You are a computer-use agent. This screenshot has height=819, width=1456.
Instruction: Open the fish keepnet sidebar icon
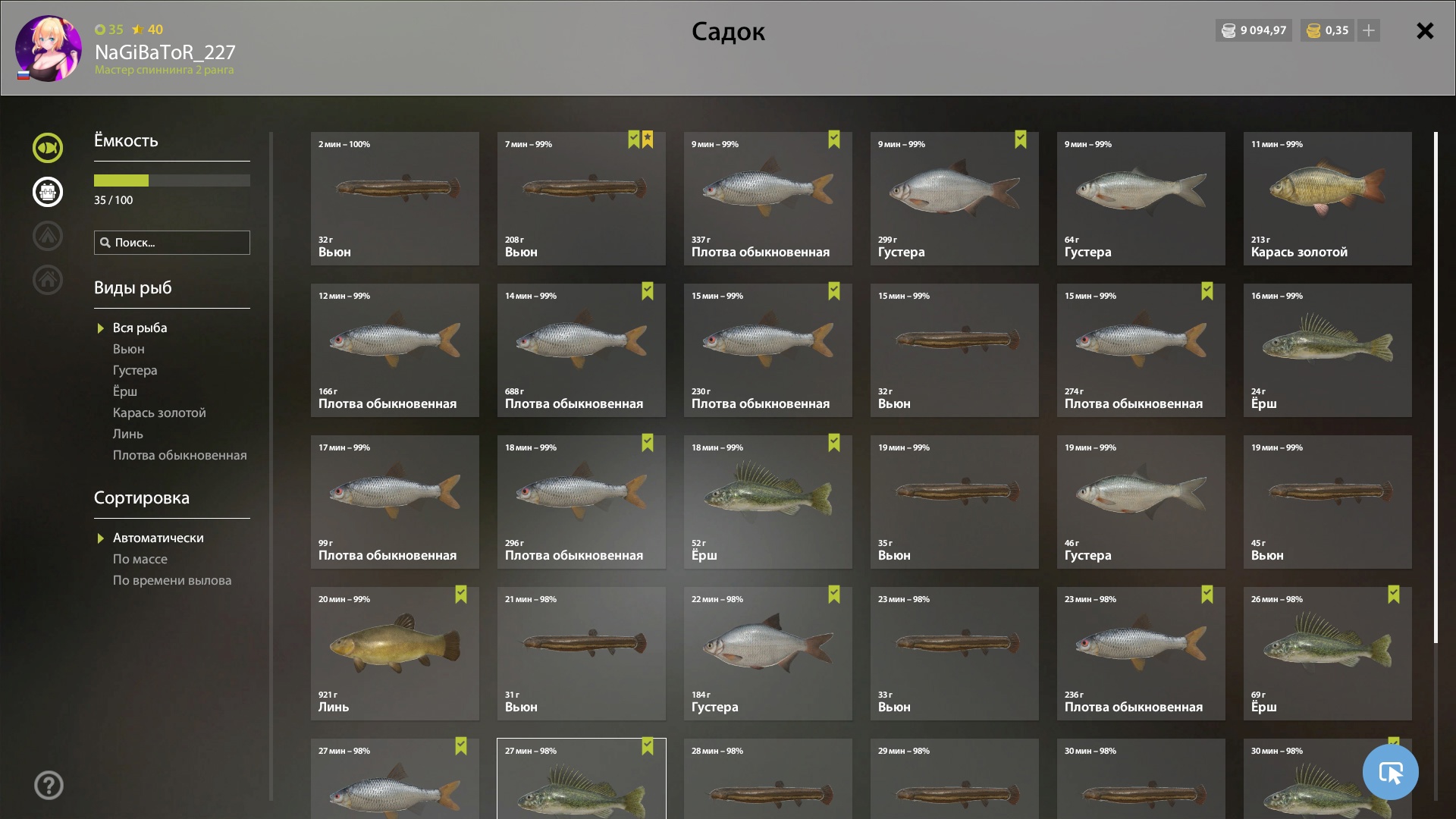point(47,148)
